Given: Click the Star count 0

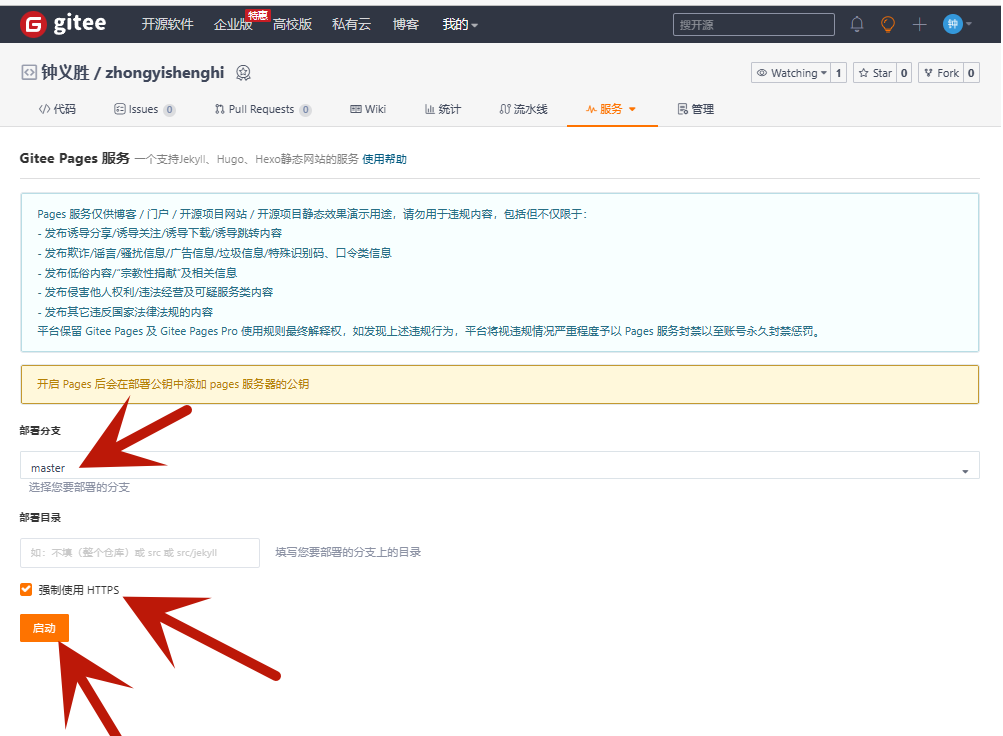Looking at the screenshot, I should pos(904,73).
